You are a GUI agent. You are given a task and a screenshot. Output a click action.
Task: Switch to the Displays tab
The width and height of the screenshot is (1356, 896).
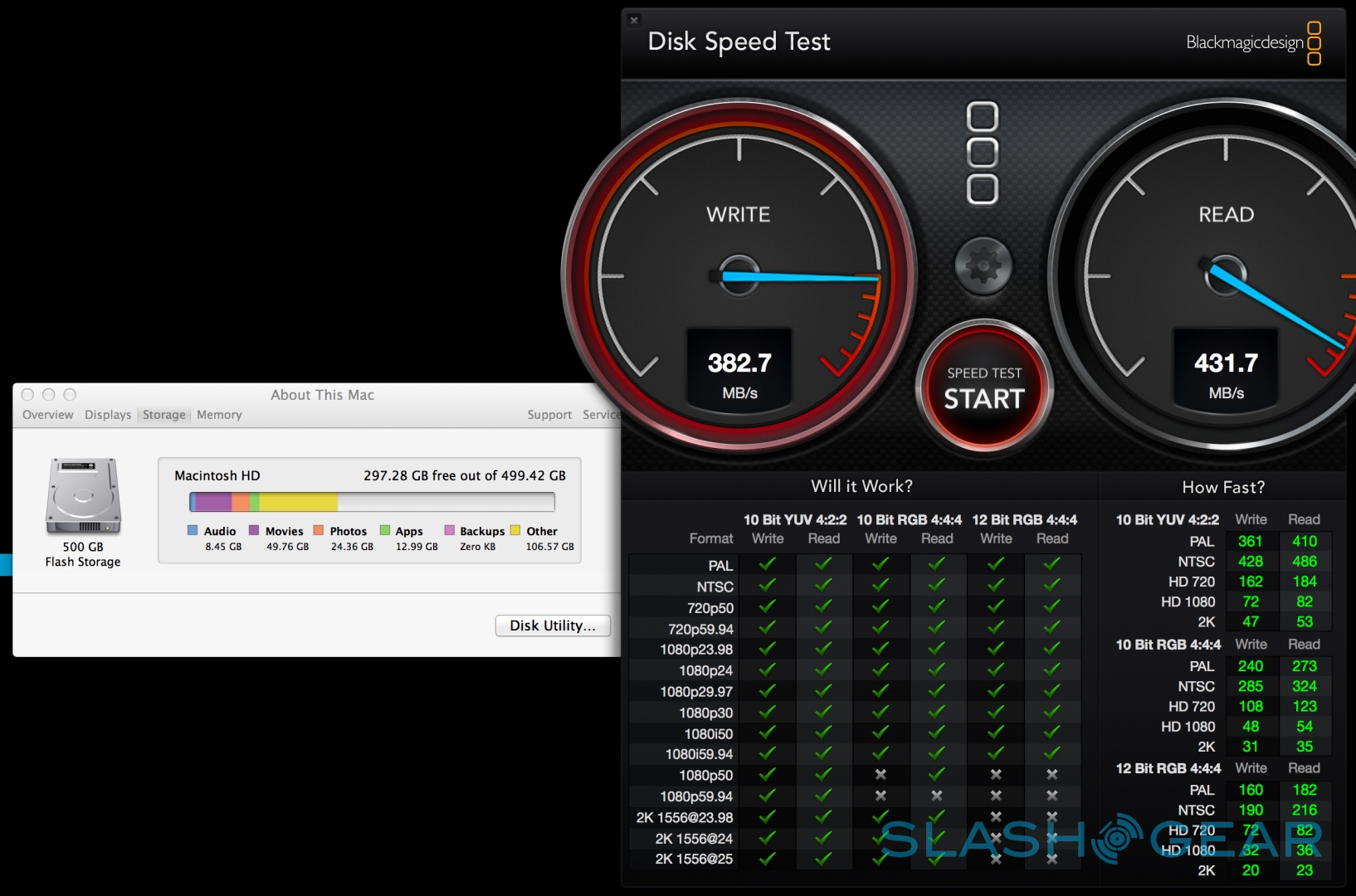pyautogui.click(x=108, y=415)
